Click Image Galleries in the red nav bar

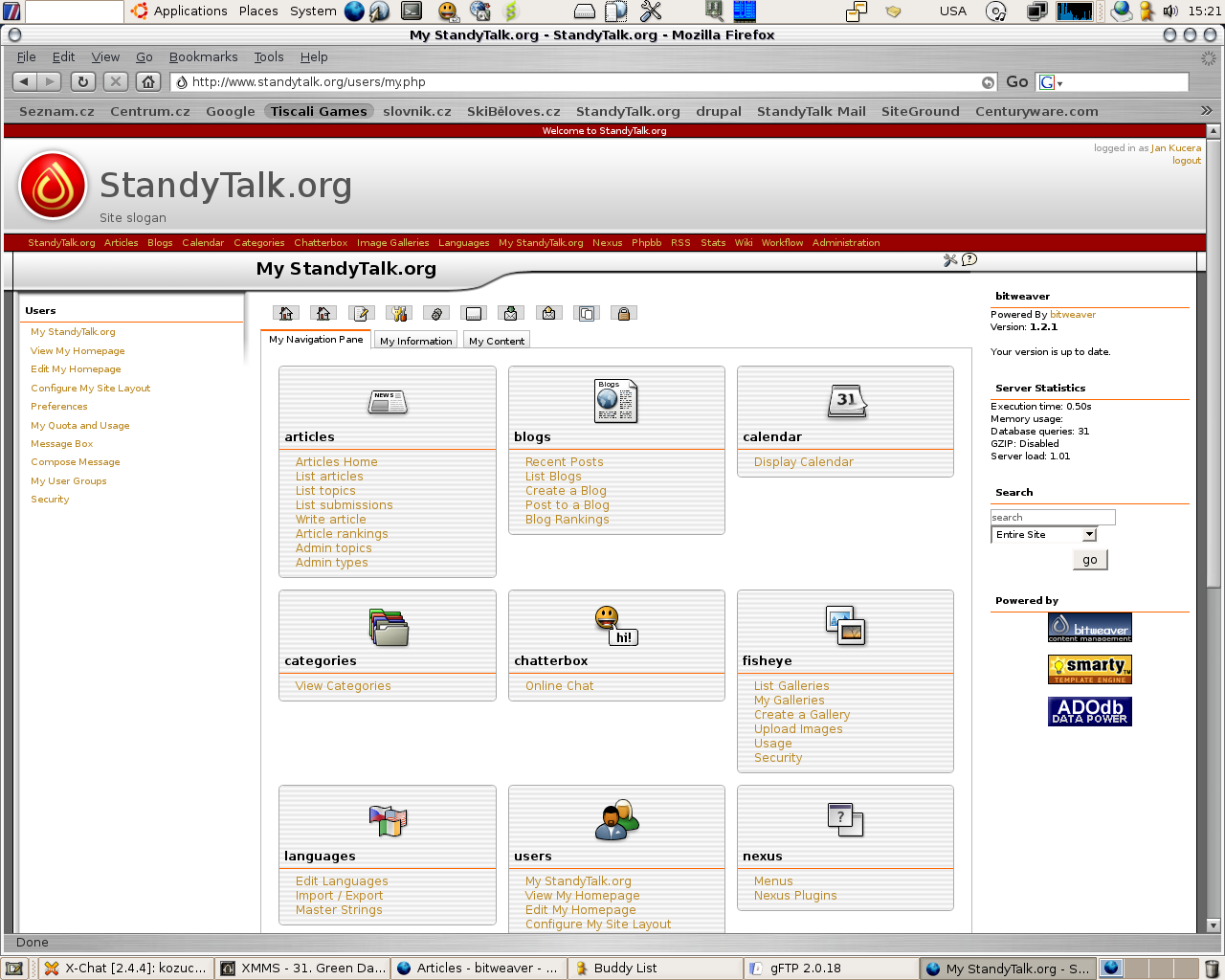click(392, 243)
